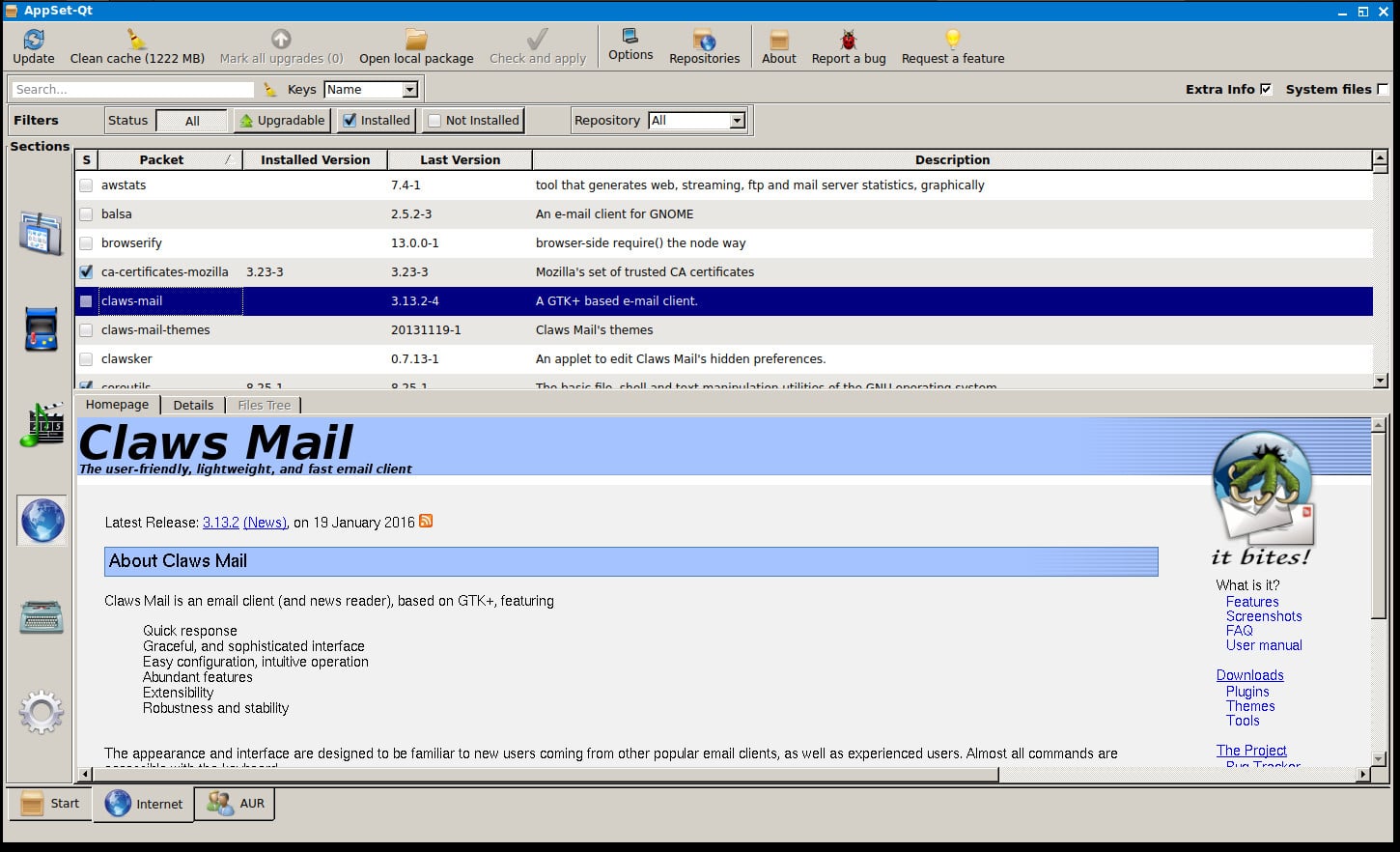The image size is (1400, 852).
Task: Open the (News) link
Action: click(x=265, y=523)
